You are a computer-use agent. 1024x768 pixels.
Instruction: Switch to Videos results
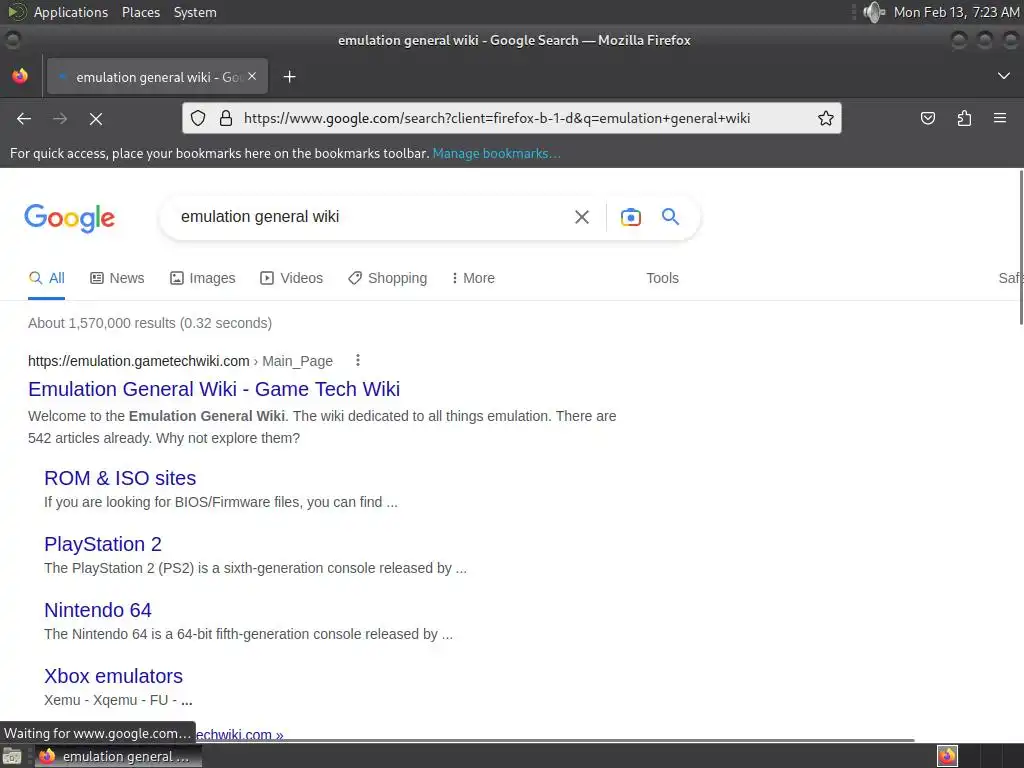click(x=291, y=278)
